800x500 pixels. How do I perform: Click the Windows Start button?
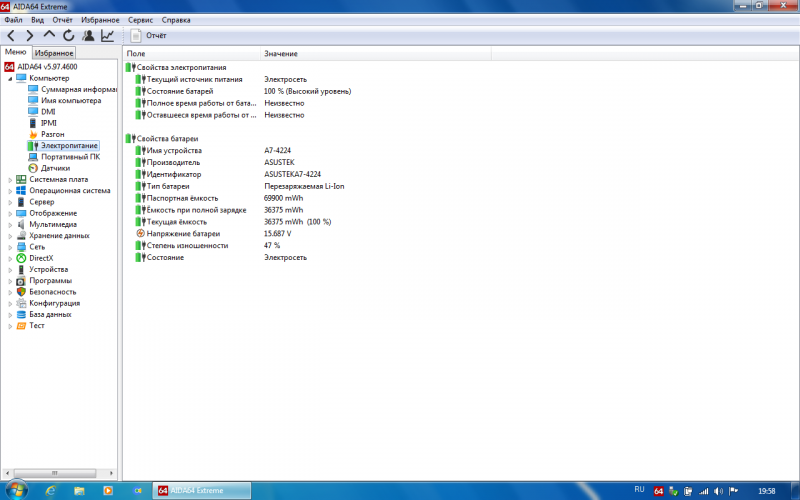19,490
